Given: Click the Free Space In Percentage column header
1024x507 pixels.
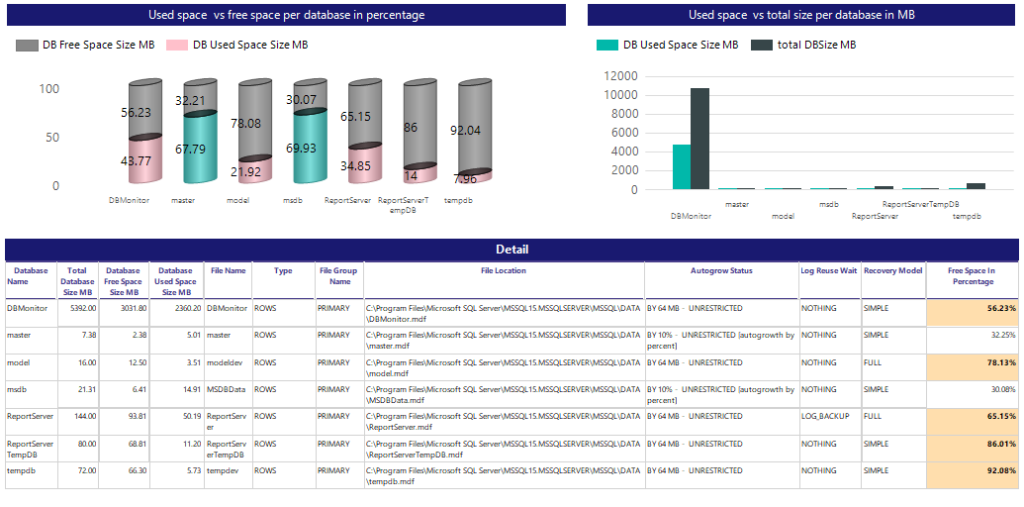Looking at the screenshot, I should click(972, 276).
